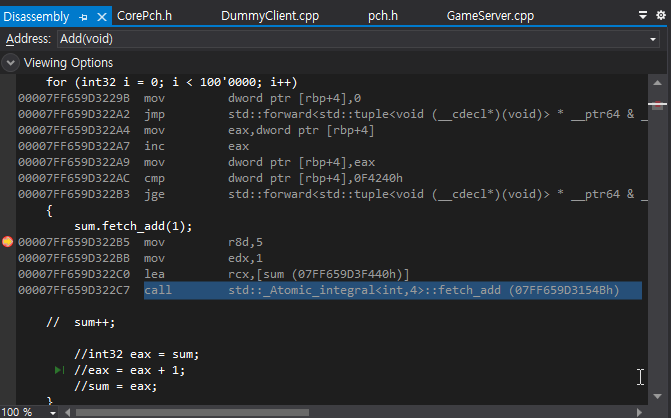Click the commented // sum++; line
The image size is (671, 418).
pos(81,323)
